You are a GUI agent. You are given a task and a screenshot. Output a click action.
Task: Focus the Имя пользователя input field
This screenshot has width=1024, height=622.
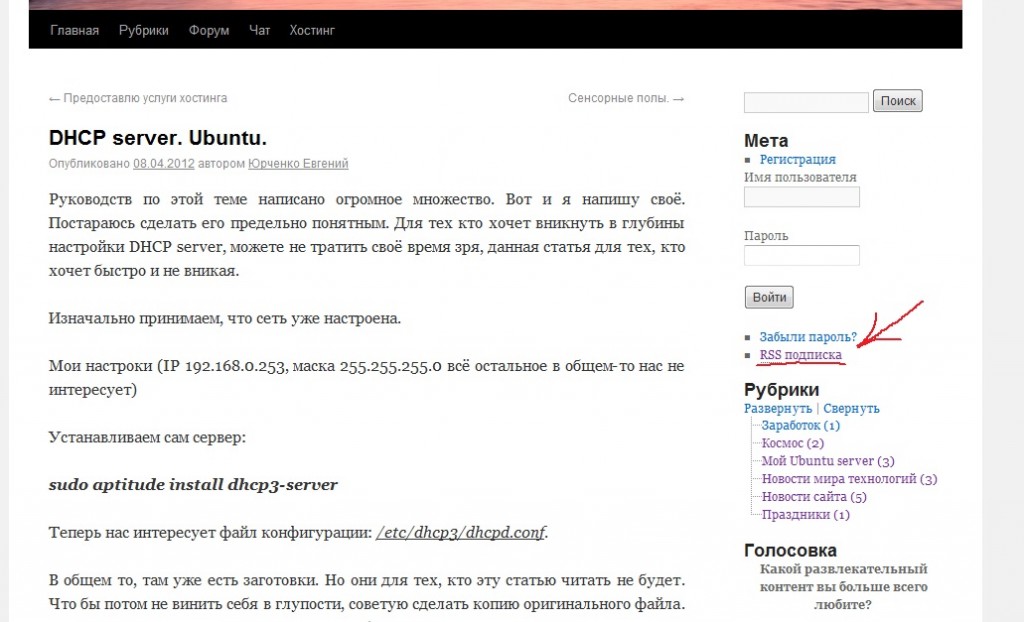[801, 197]
